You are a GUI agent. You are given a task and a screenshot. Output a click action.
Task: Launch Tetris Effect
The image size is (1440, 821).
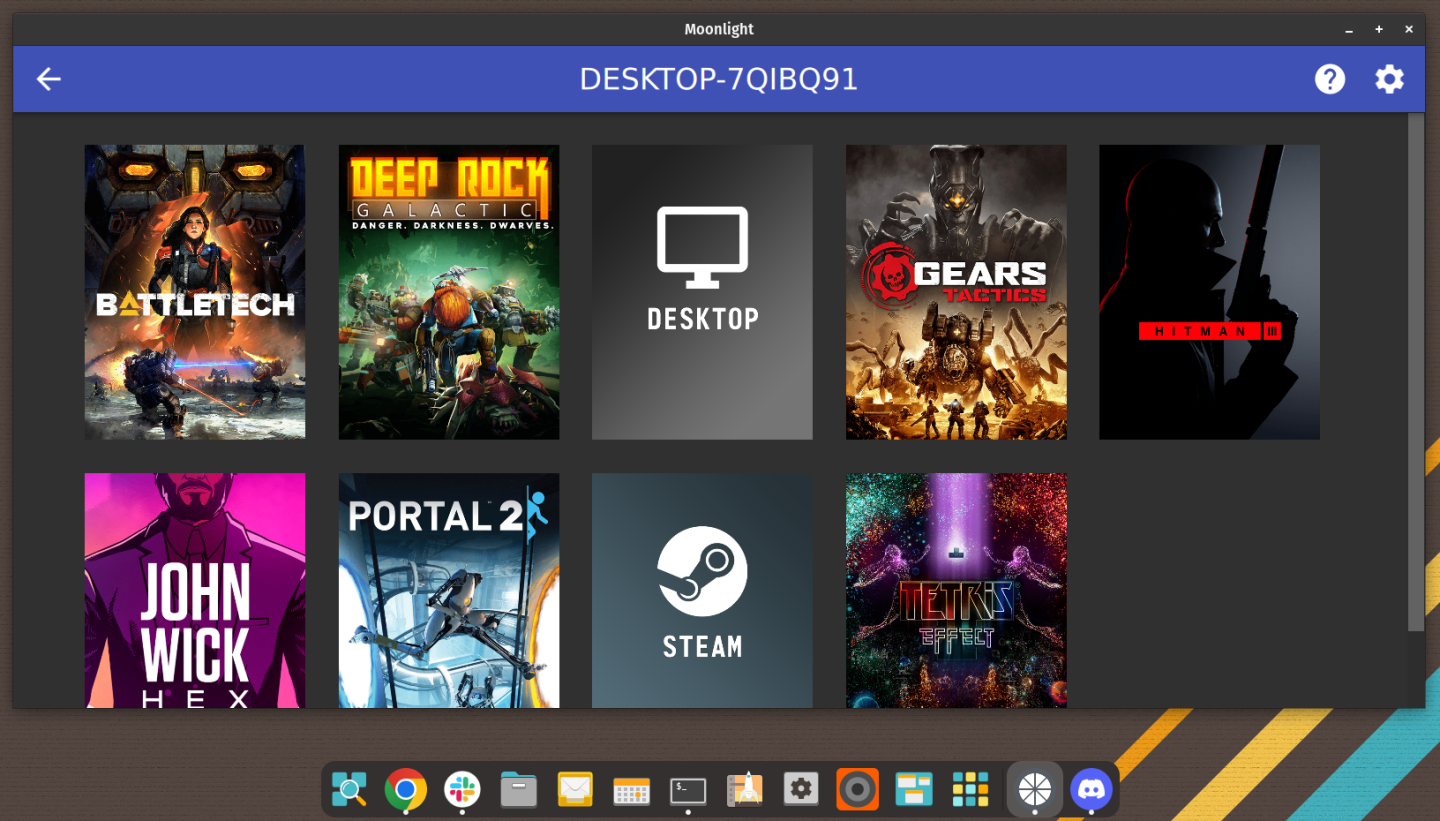tap(956, 590)
